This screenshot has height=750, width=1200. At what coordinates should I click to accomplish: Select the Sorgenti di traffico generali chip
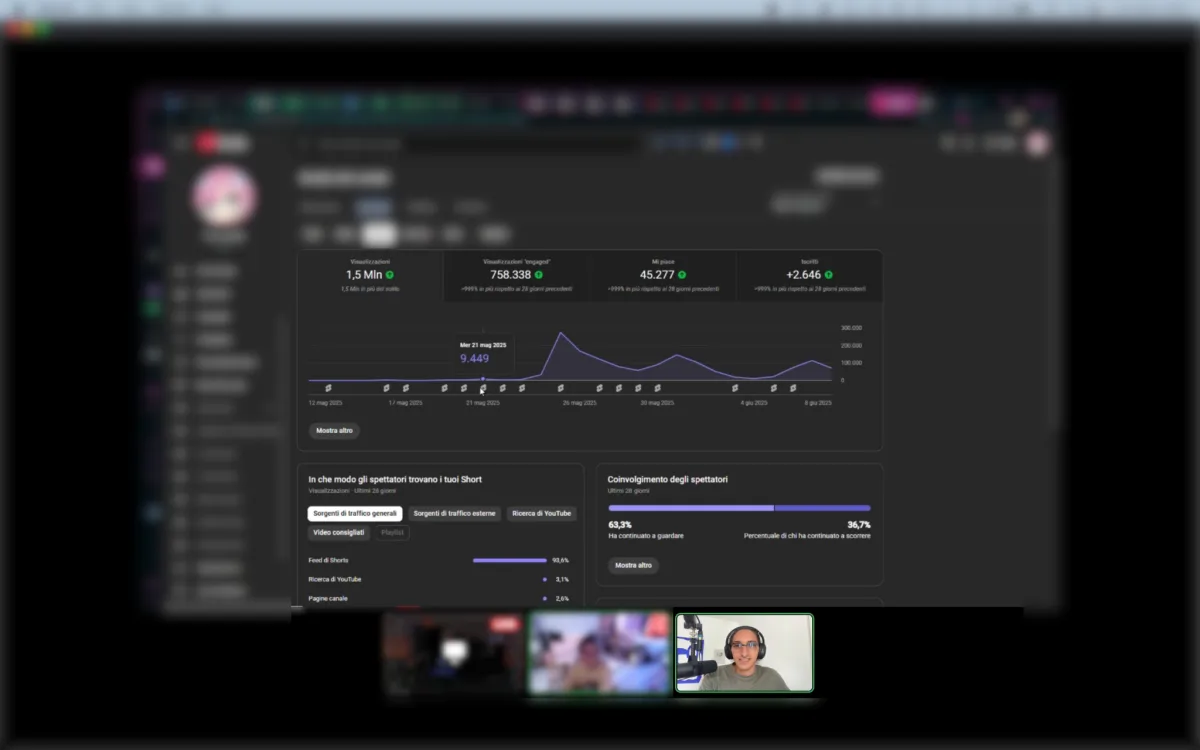[355, 513]
